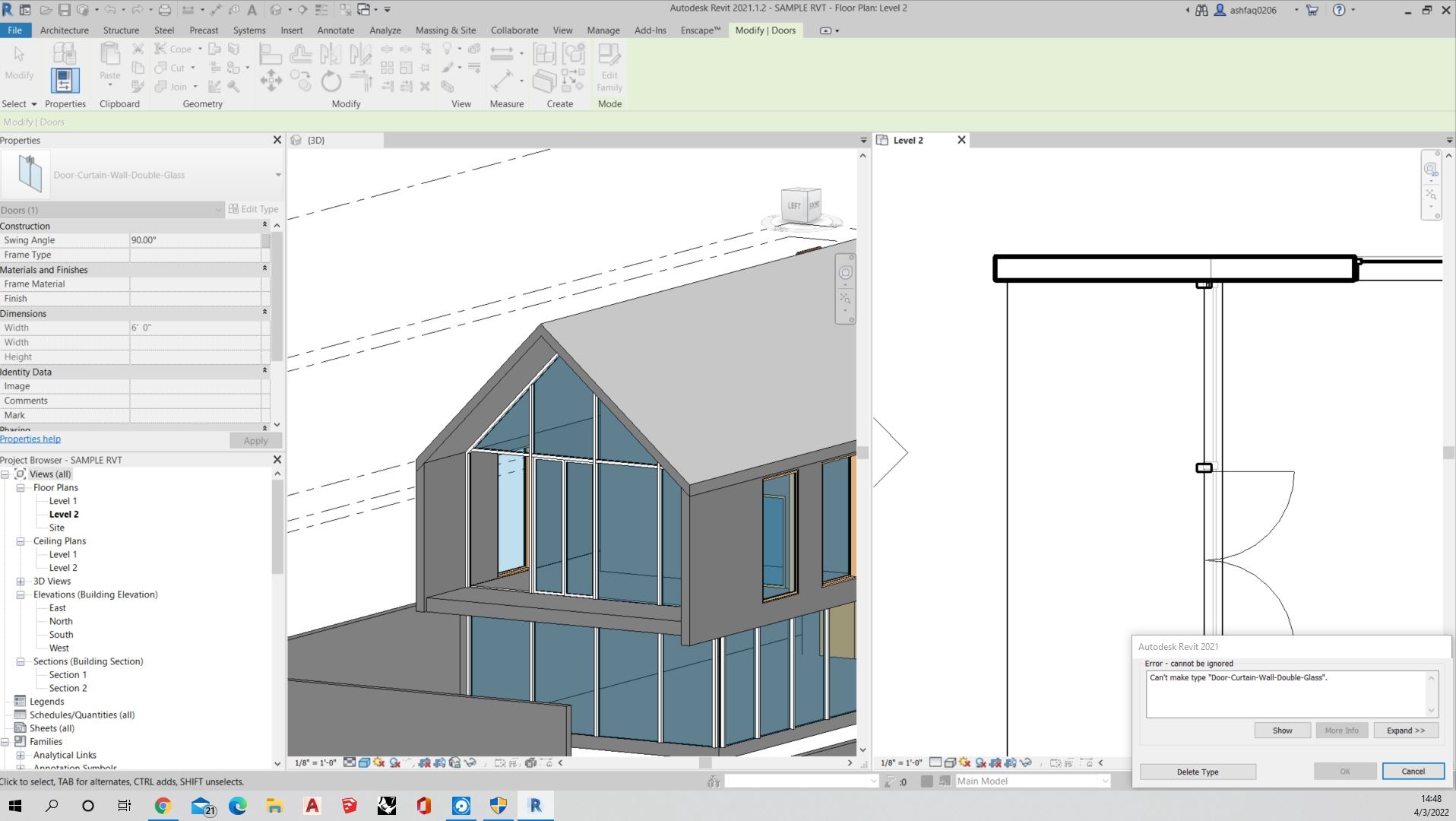Select the Mirror Pick Axis tool
This screenshot has height=821, width=1456.
pyautogui.click(x=331, y=53)
